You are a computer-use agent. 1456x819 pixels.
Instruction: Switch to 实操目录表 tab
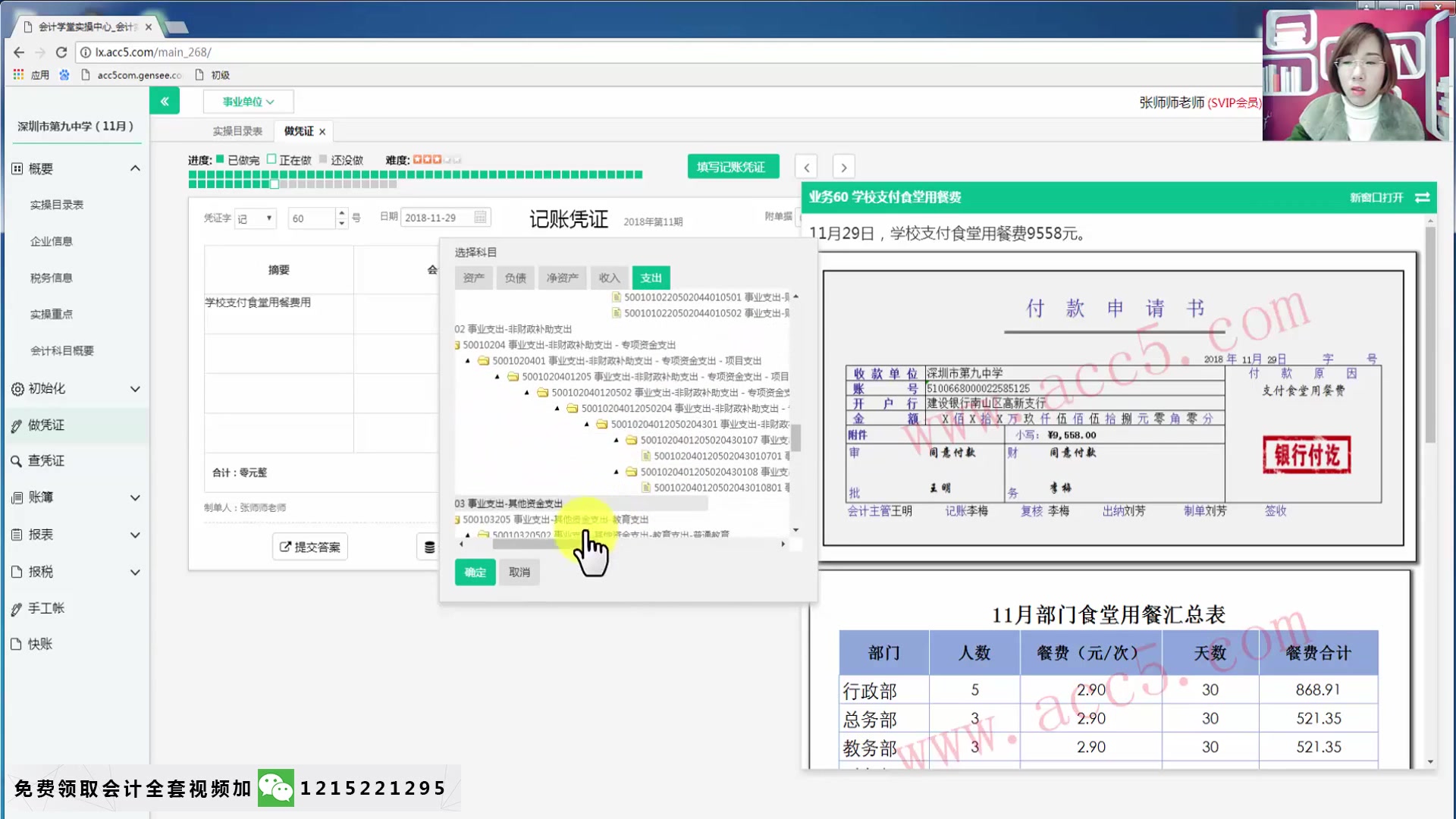pyautogui.click(x=237, y=131)
